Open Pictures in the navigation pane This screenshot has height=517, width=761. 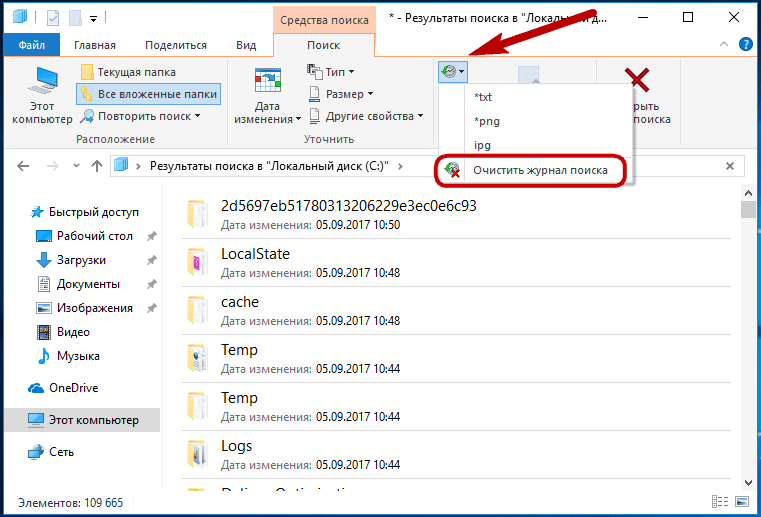click(x=84, y=308)
